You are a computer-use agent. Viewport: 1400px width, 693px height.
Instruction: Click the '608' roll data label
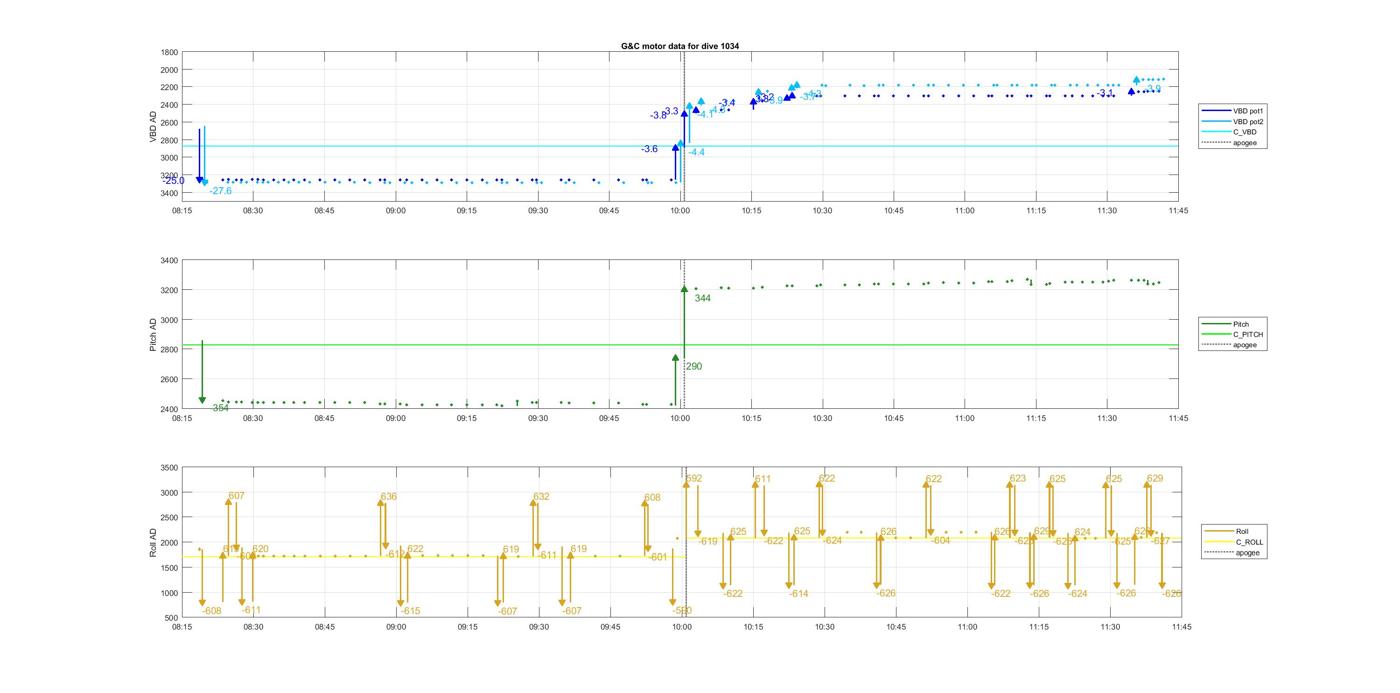[652, 498]
